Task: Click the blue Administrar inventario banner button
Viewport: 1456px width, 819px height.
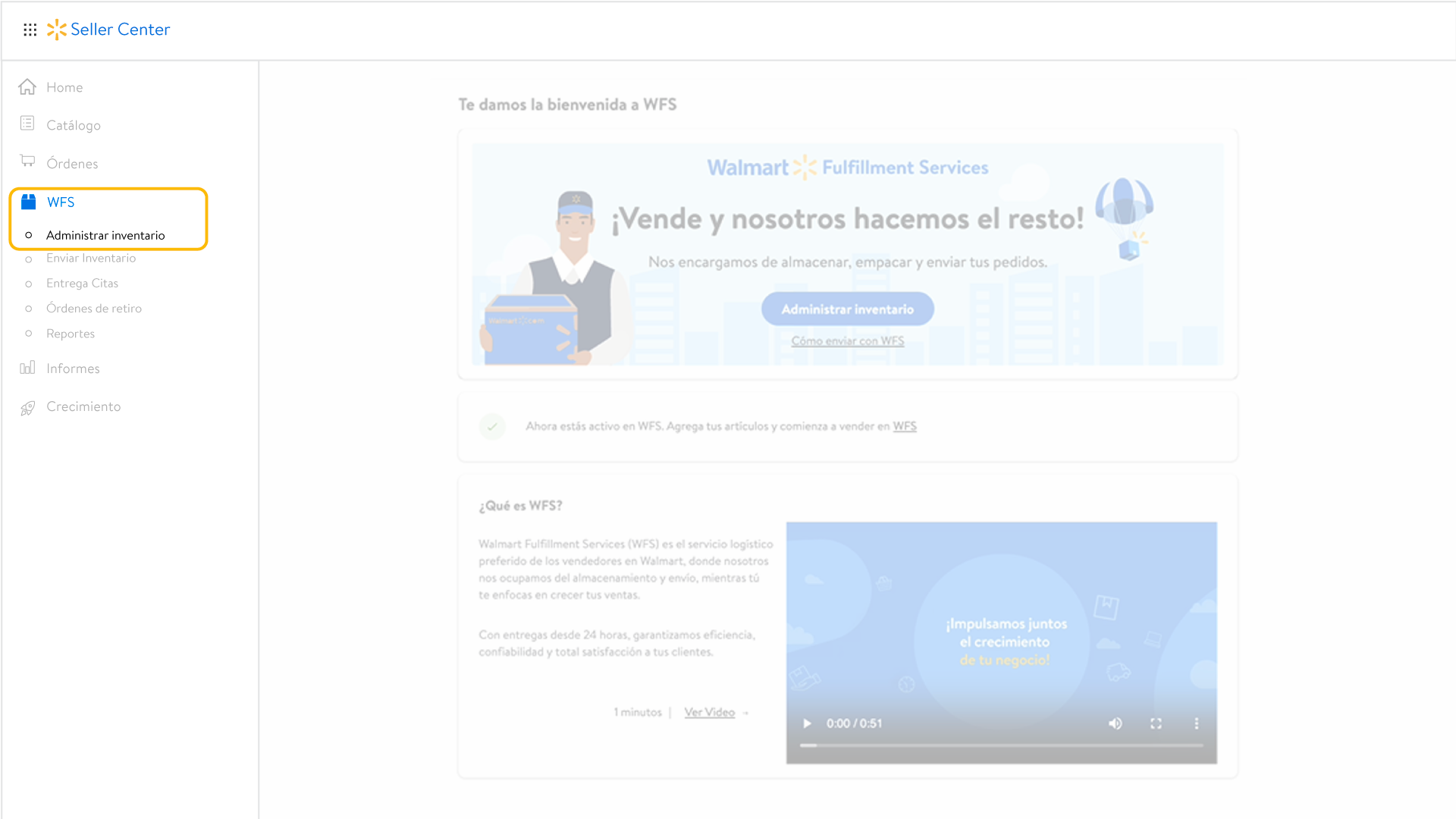Action: [848, 309]
